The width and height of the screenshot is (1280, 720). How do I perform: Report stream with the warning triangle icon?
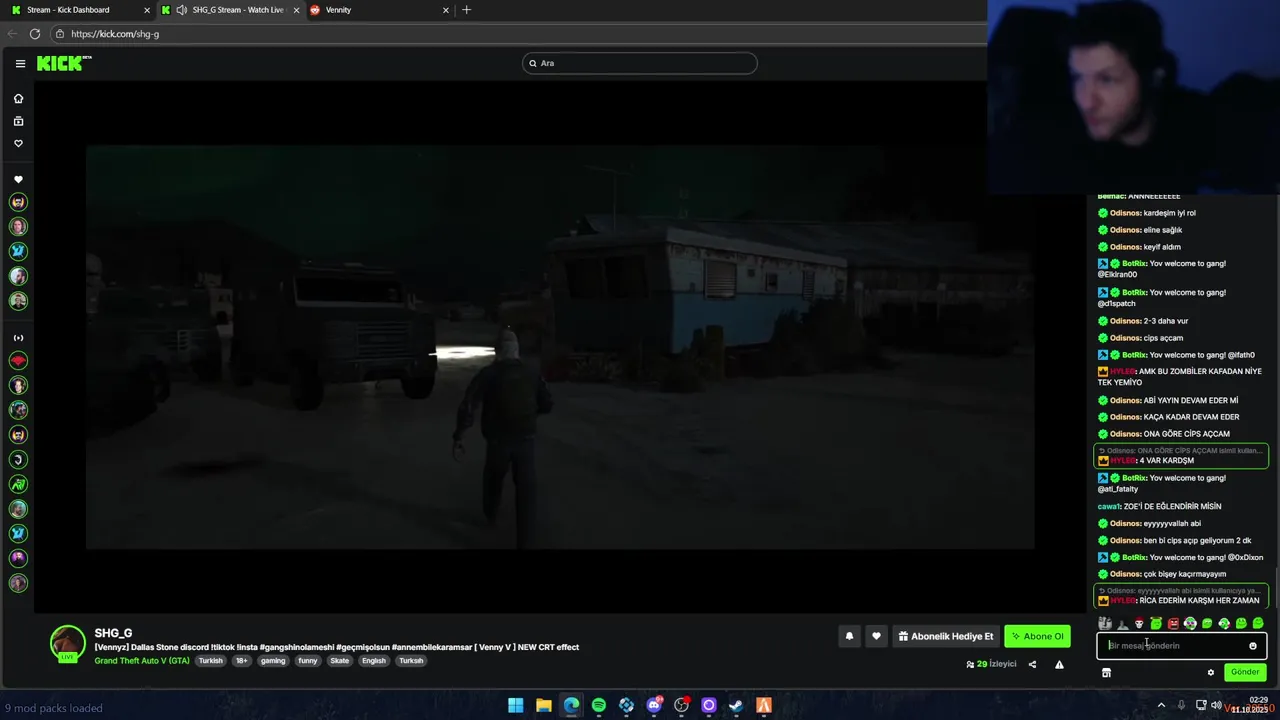[x=1059, y=664]
